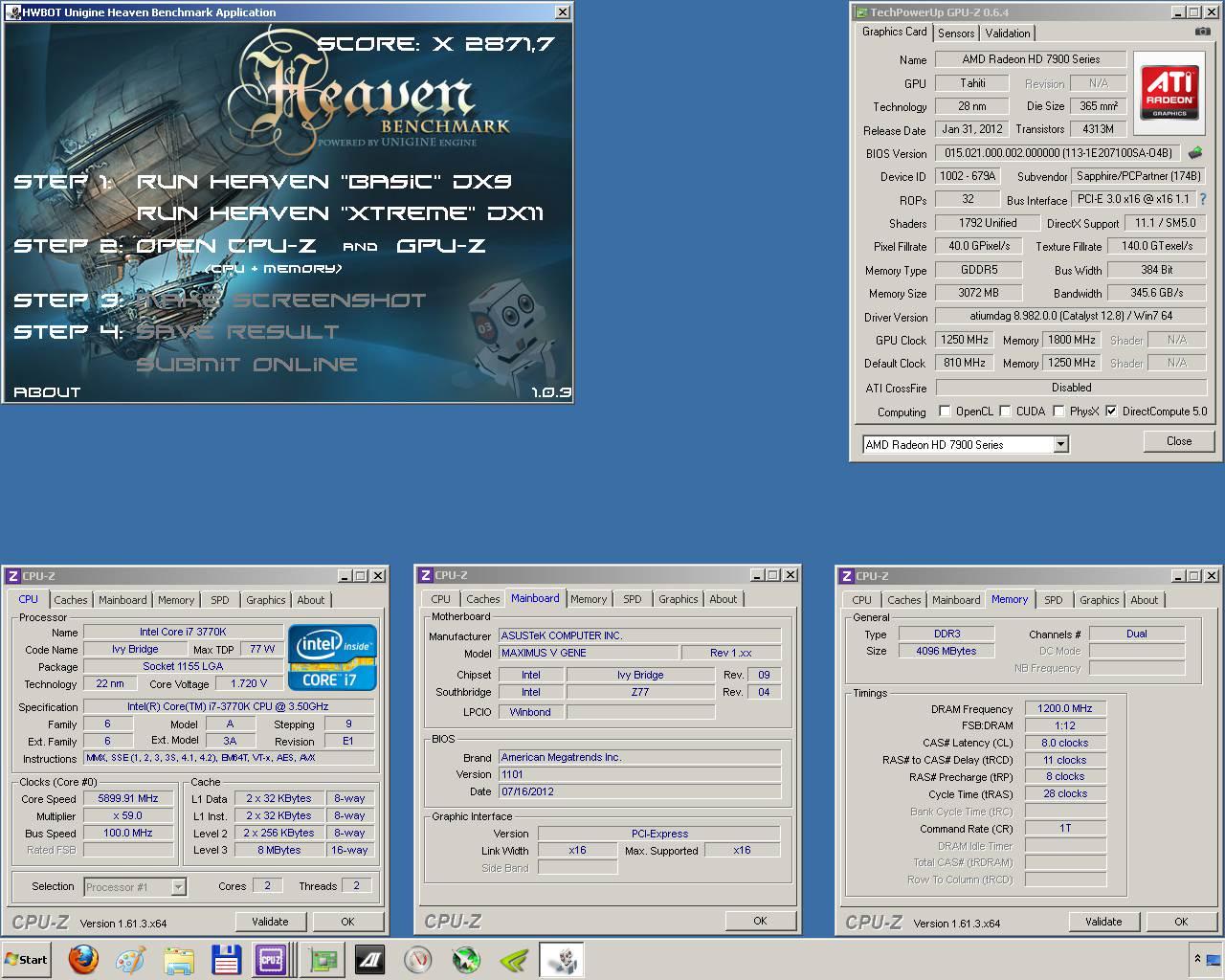This screenshot has width=1225, height=980.
Task: Open the Graphics tab in Mainboard CPU-Z window
Action: [679, 599]
